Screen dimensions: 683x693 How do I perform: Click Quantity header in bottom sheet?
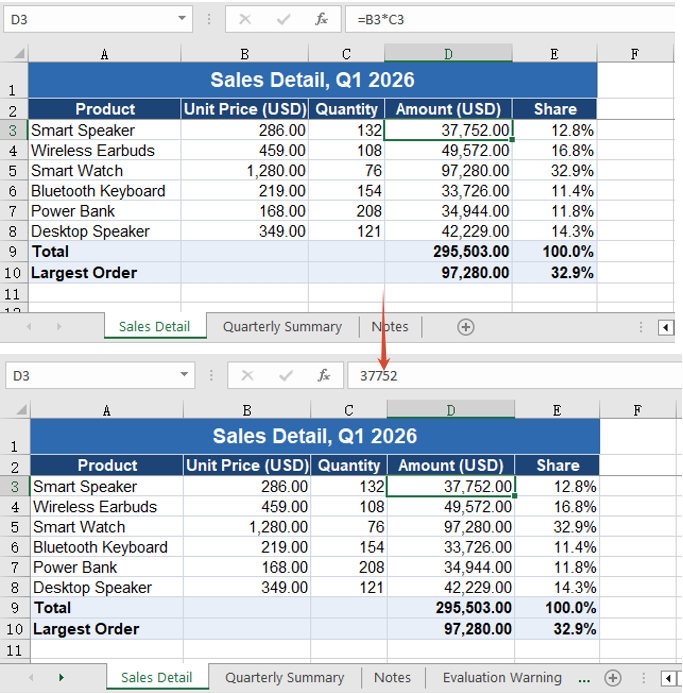(x=349, y=465)
